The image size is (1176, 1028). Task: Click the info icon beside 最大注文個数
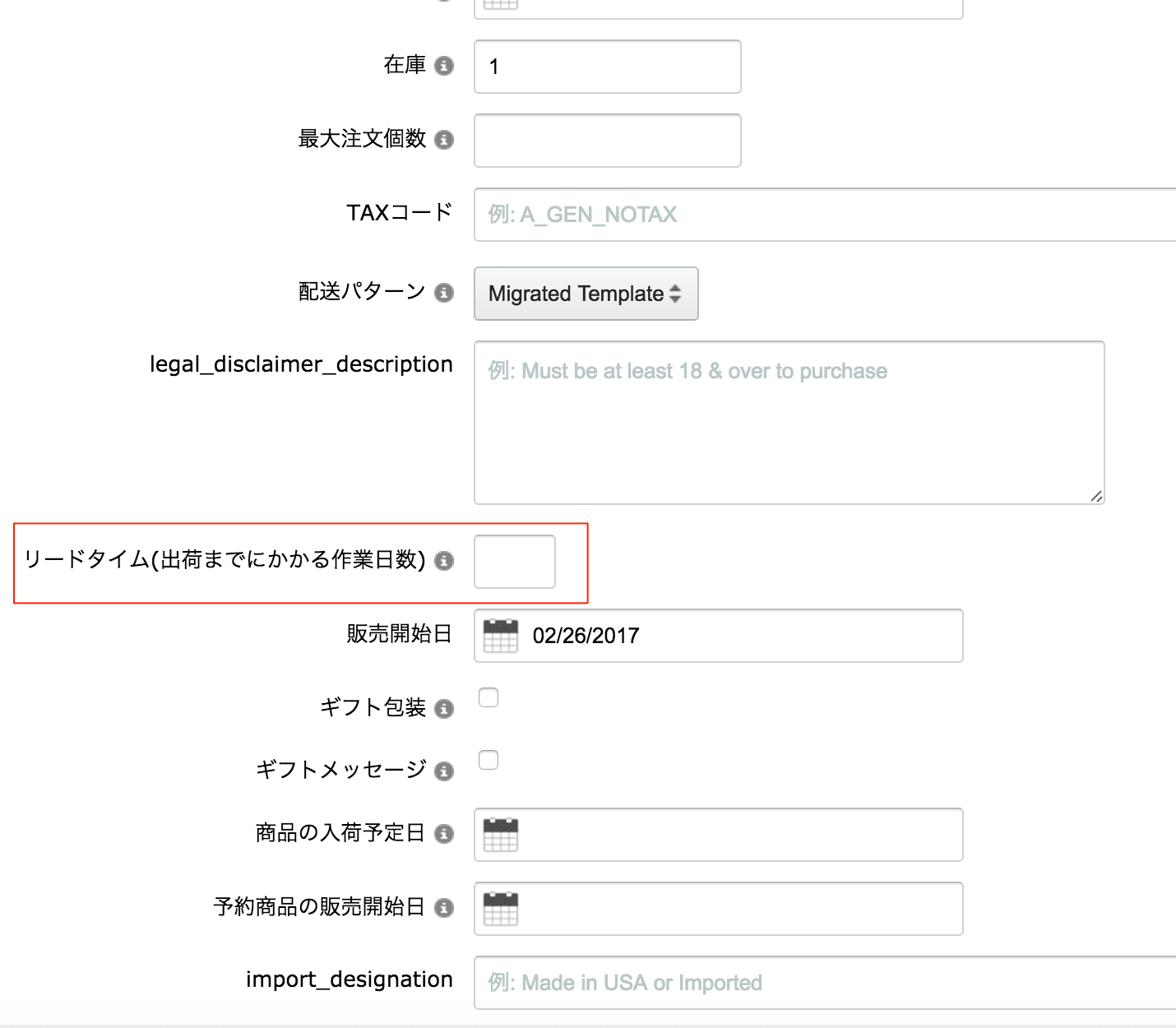[x=444, y=140]
